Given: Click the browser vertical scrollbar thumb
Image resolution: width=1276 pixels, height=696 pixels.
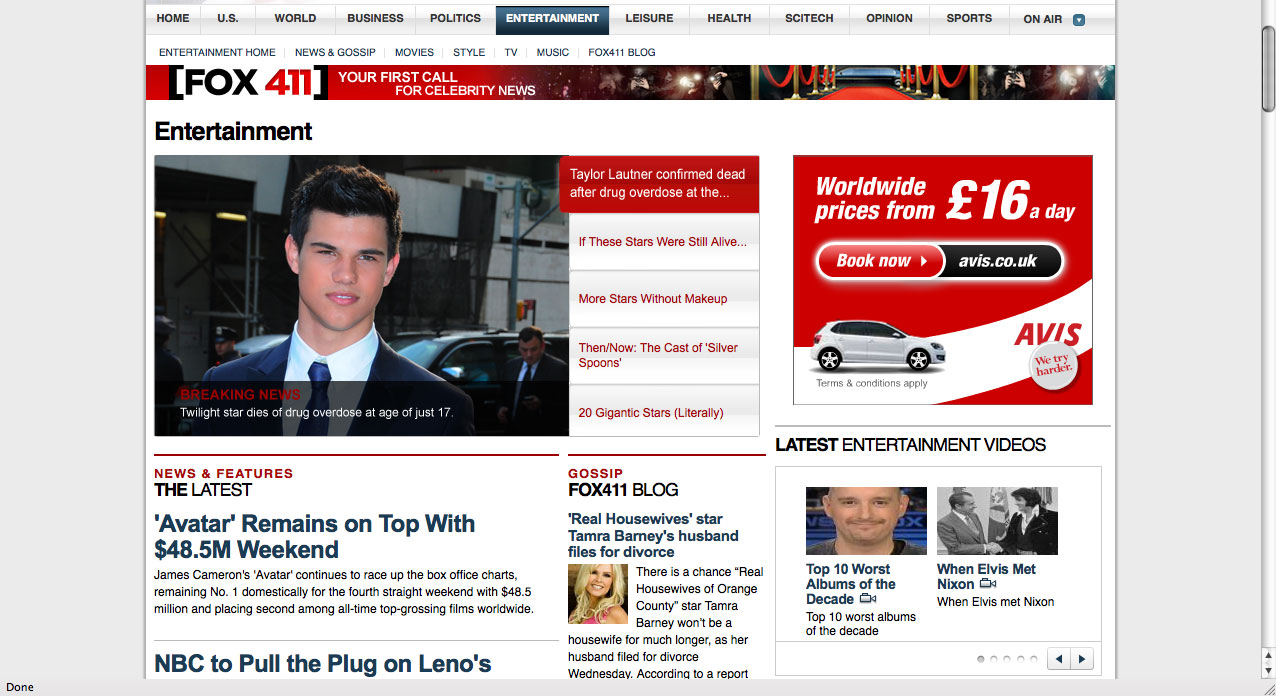Looking at the screenshot, I should pyautogui.click(x=1268, y=68).
